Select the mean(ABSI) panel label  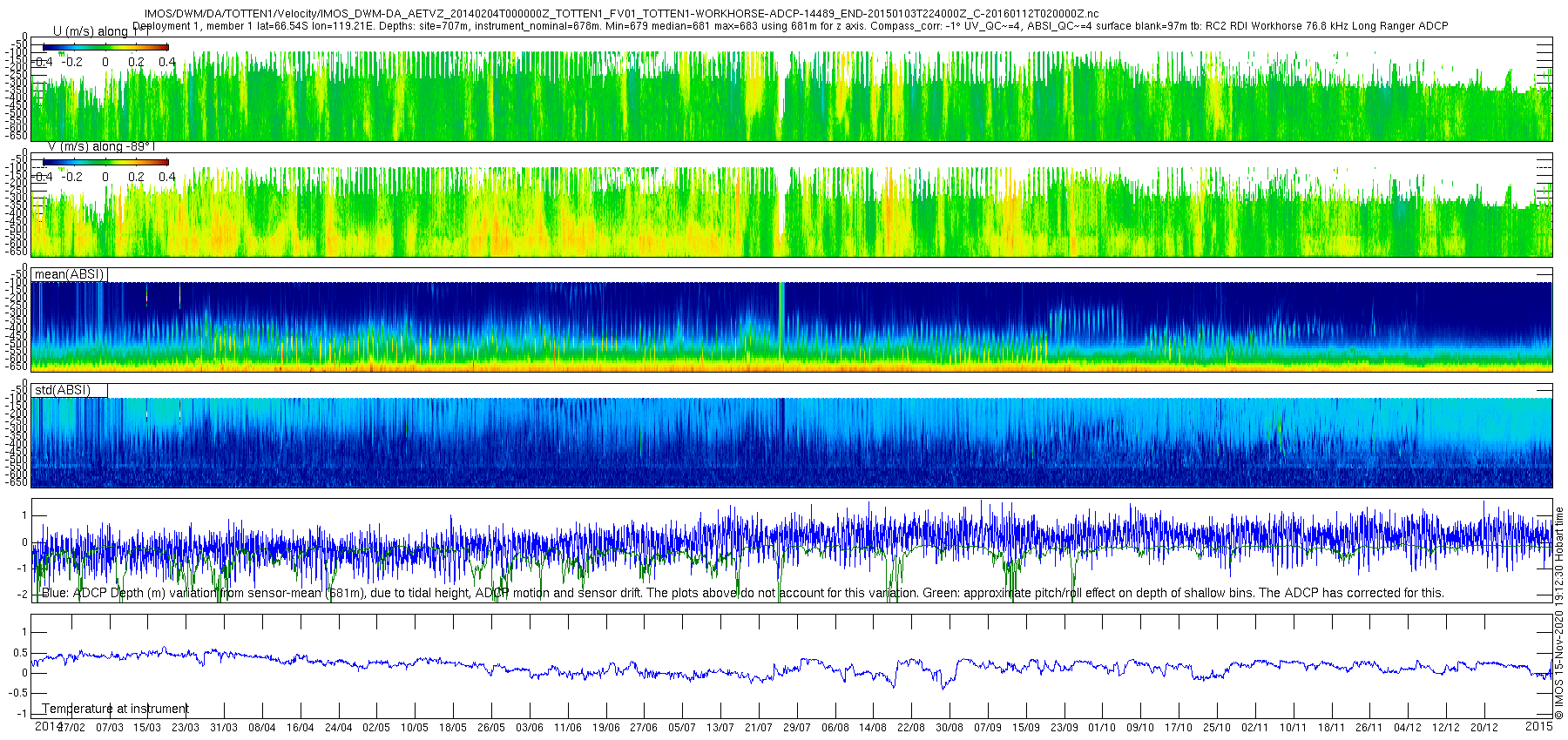[69, 274]
